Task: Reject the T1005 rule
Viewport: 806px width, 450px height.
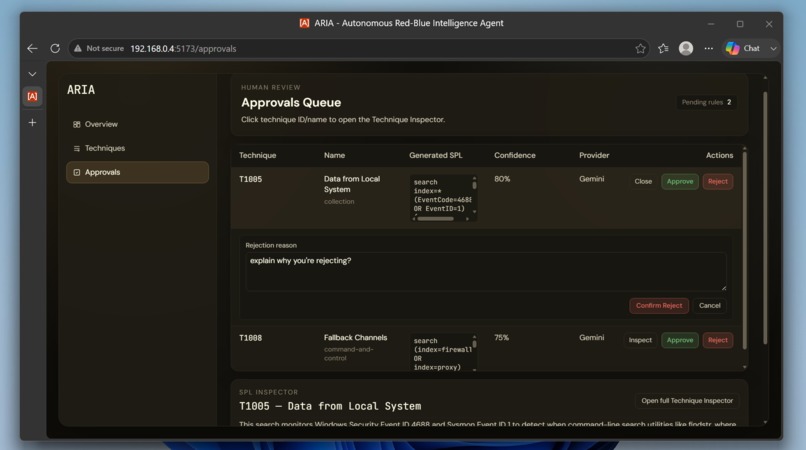Action: (718, 182)
